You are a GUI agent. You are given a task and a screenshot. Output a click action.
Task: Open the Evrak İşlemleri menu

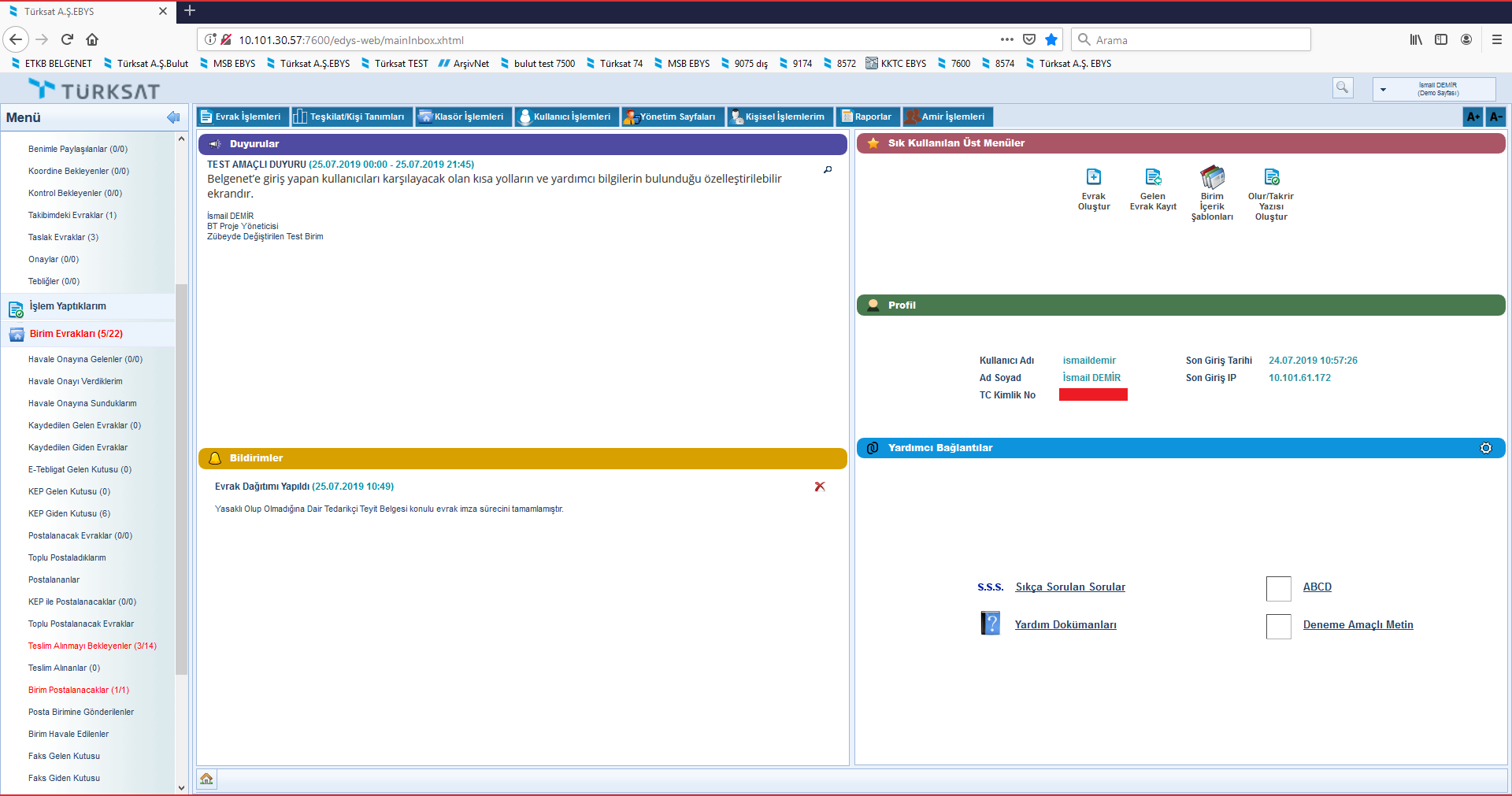[243, 117]
